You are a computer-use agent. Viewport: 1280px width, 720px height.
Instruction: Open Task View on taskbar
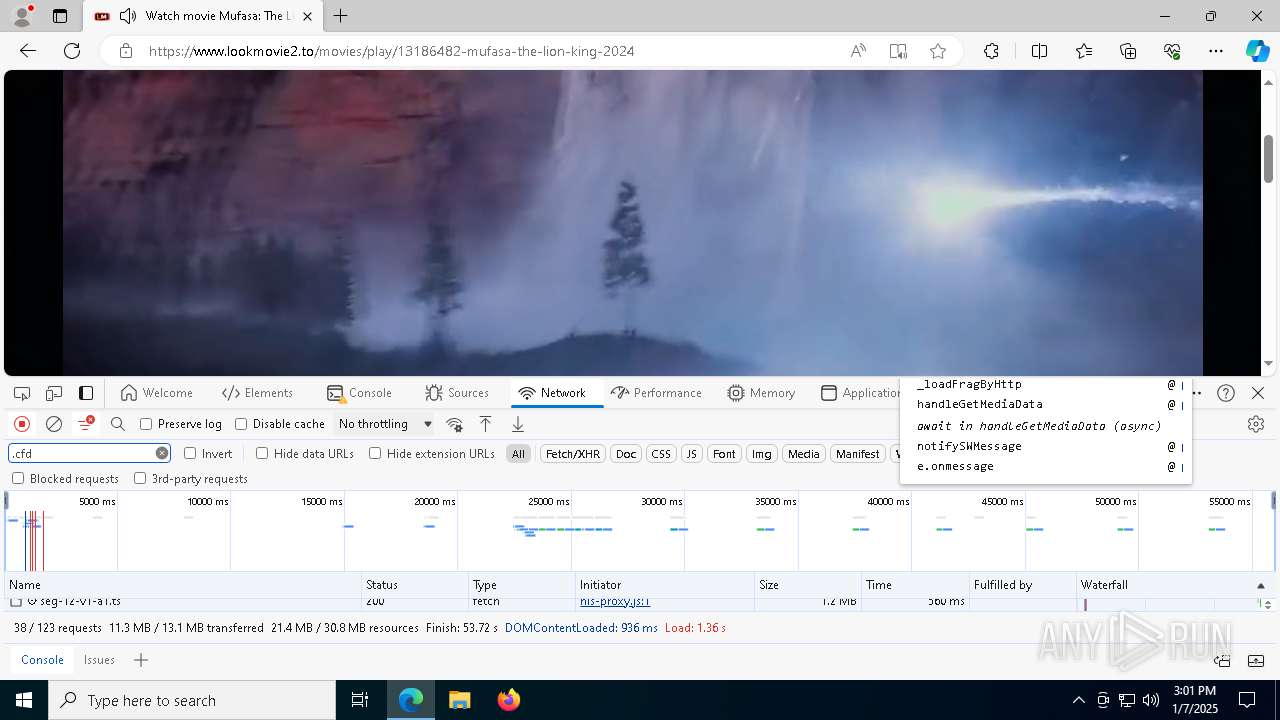pyautogui.click(x=360, y=700)
